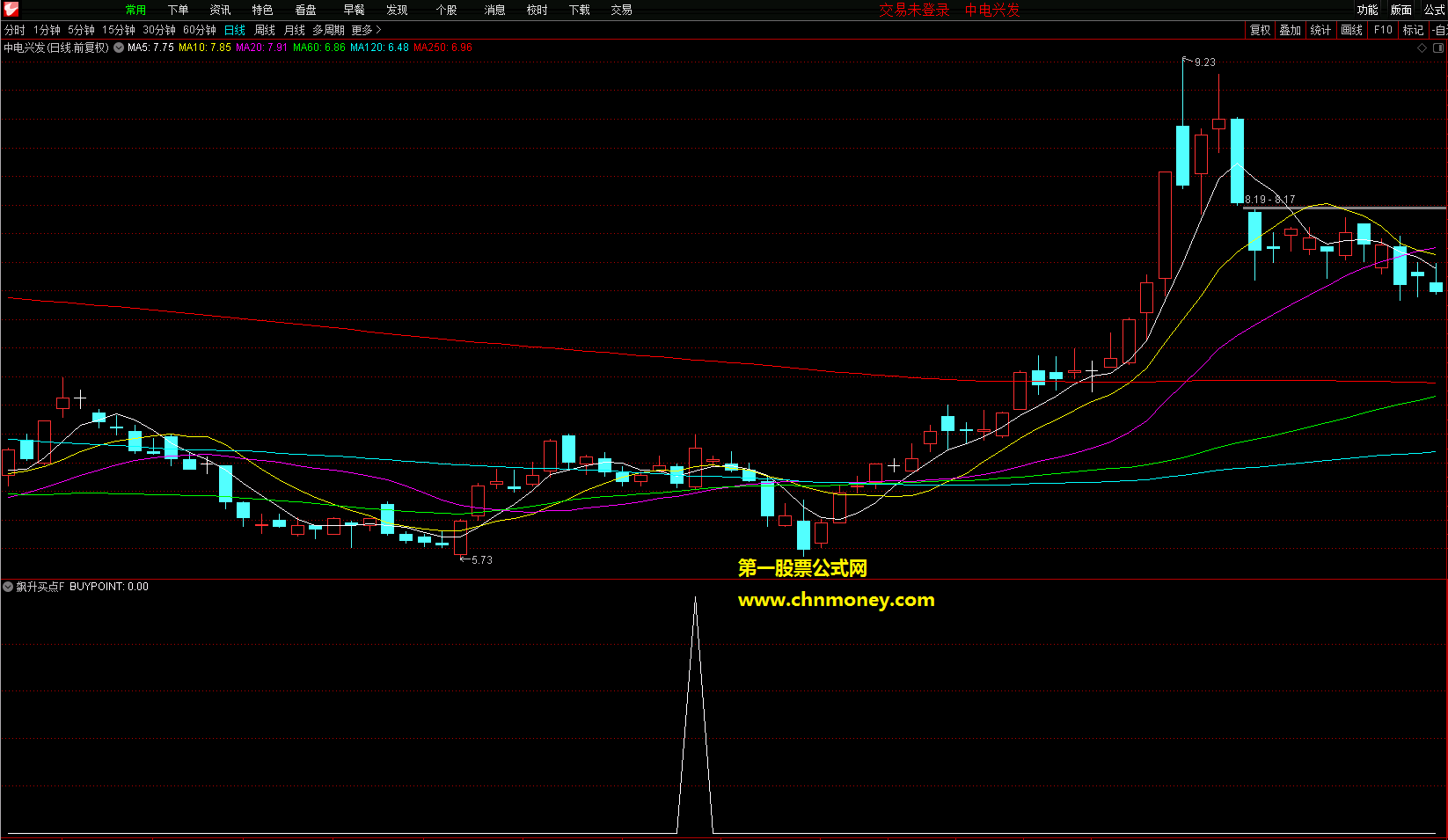Click the 复权 button
Viewport: 1448px width, 840px height.
1260,30
